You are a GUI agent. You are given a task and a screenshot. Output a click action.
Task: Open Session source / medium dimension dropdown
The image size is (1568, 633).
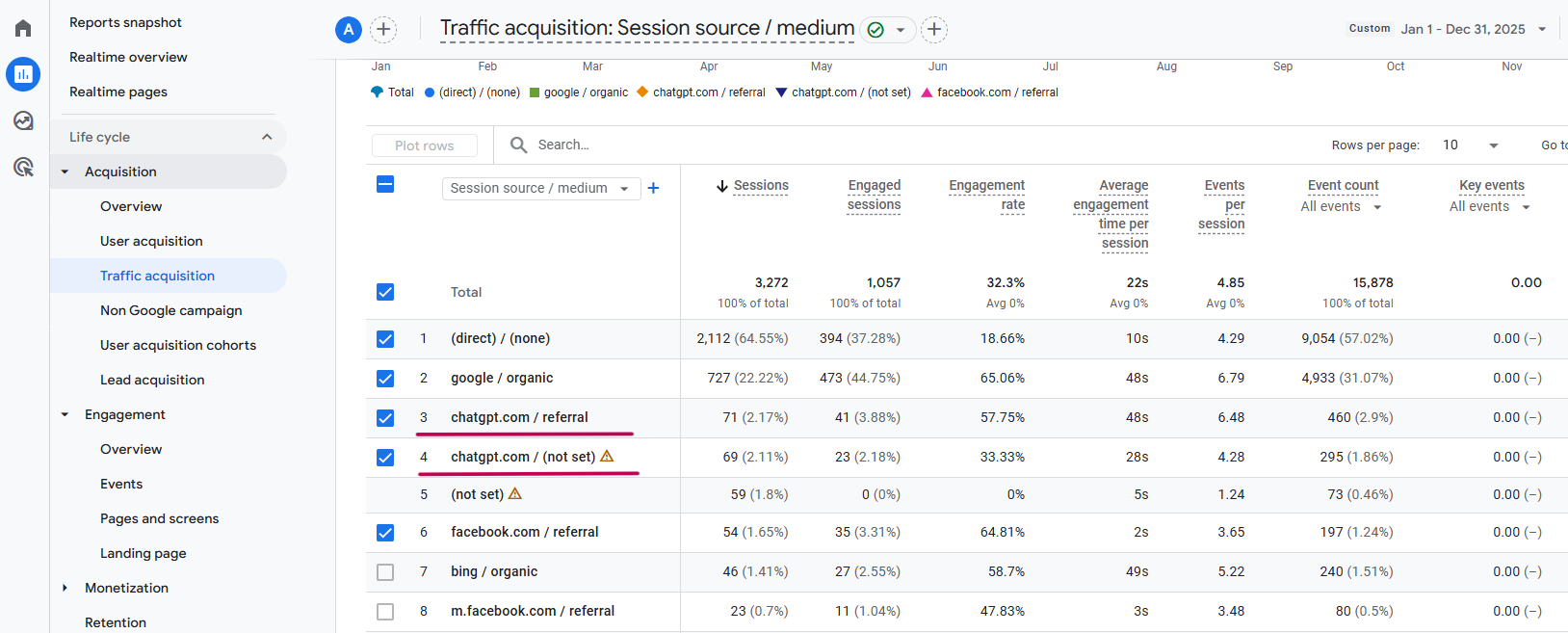click(x=540, y=188)
